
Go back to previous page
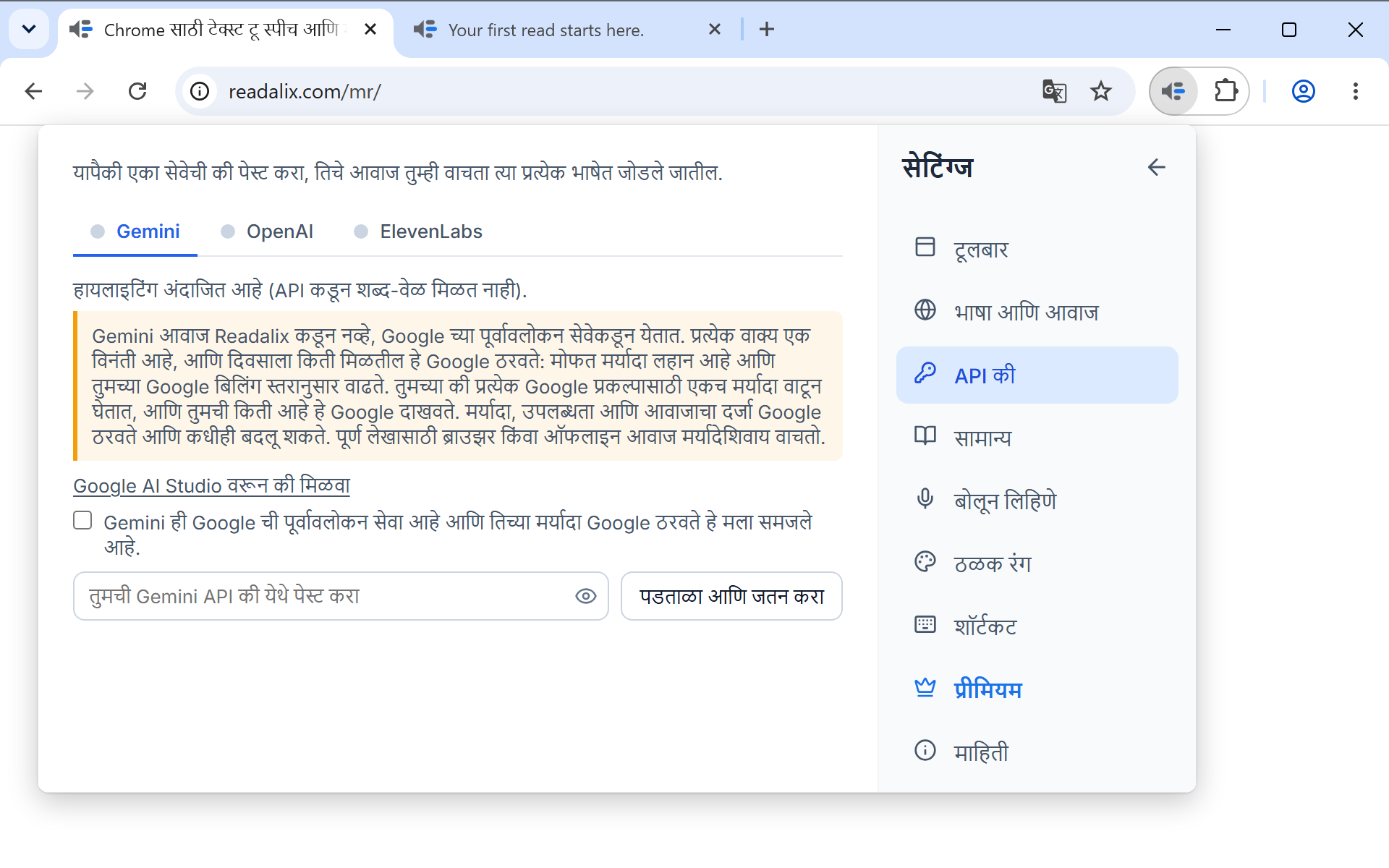[33, 91]
